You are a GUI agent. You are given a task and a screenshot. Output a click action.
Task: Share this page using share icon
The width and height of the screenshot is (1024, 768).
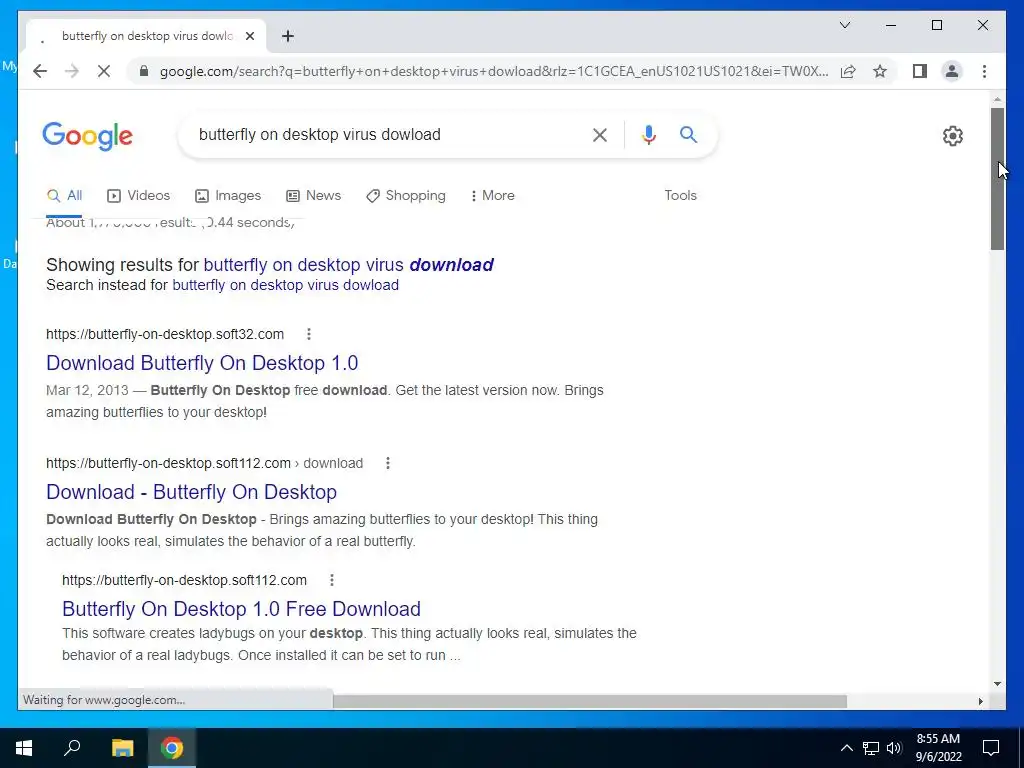point(848,71)
